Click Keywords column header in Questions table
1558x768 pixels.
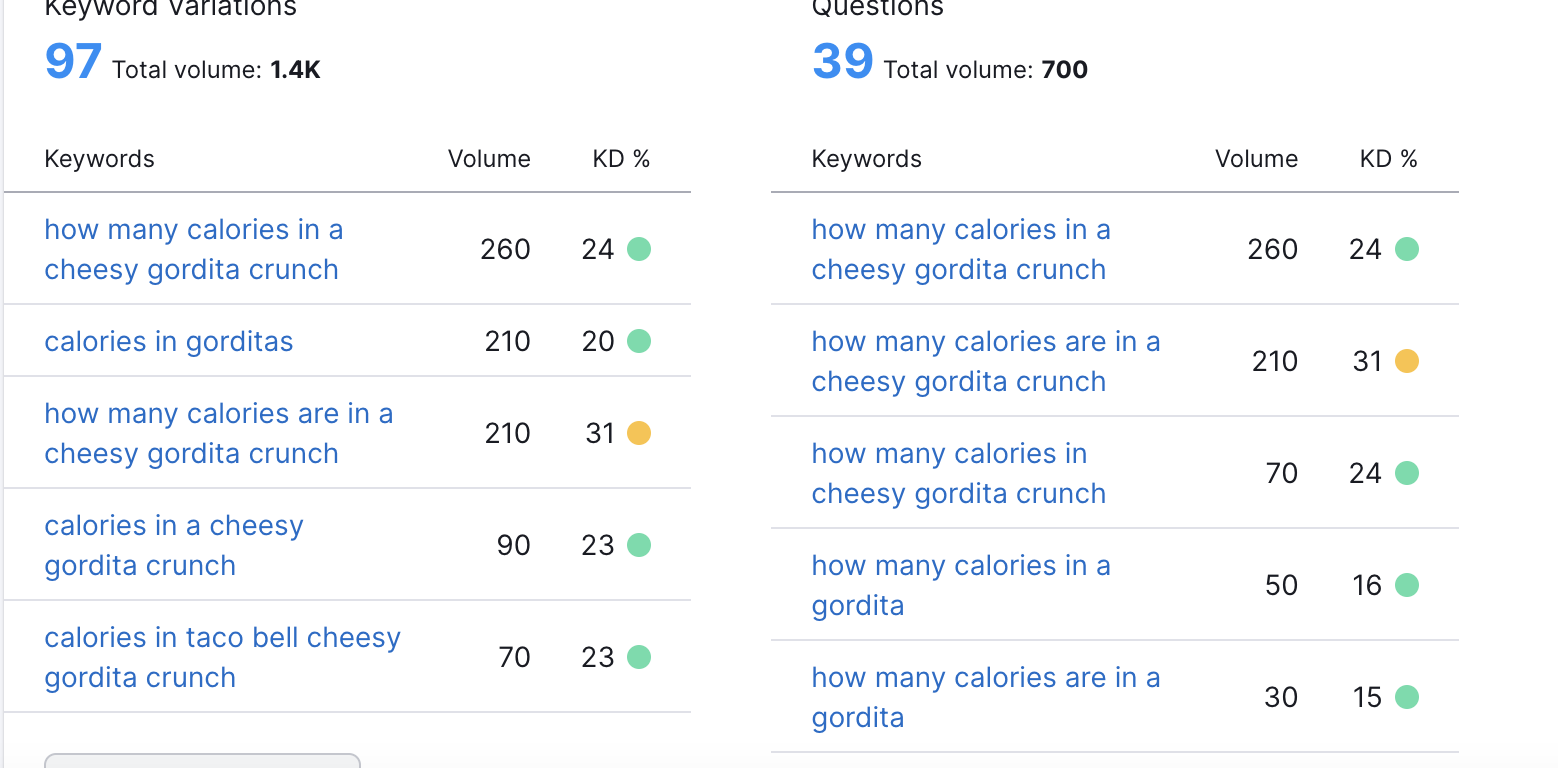coord(866,159)
